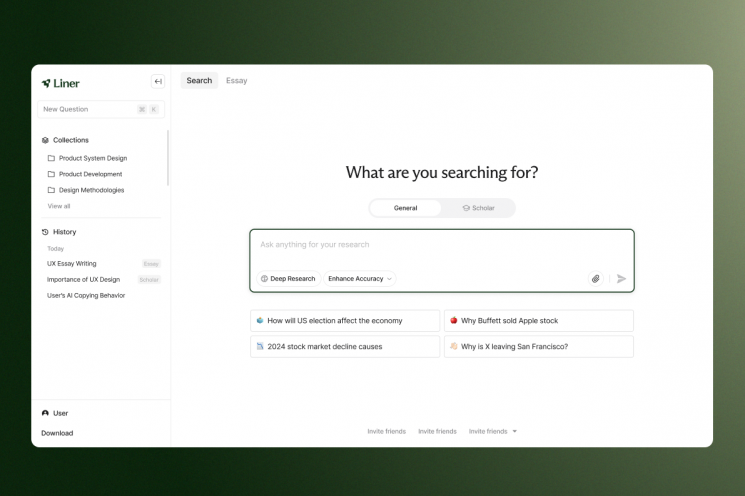Click the send arrow icon

click(621, 279)
